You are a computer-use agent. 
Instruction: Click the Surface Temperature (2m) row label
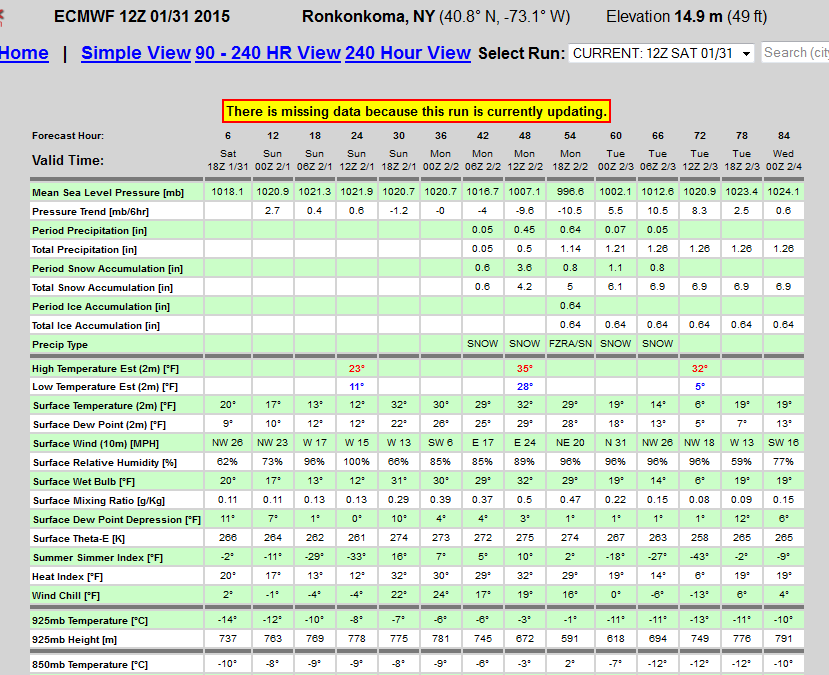104,406
